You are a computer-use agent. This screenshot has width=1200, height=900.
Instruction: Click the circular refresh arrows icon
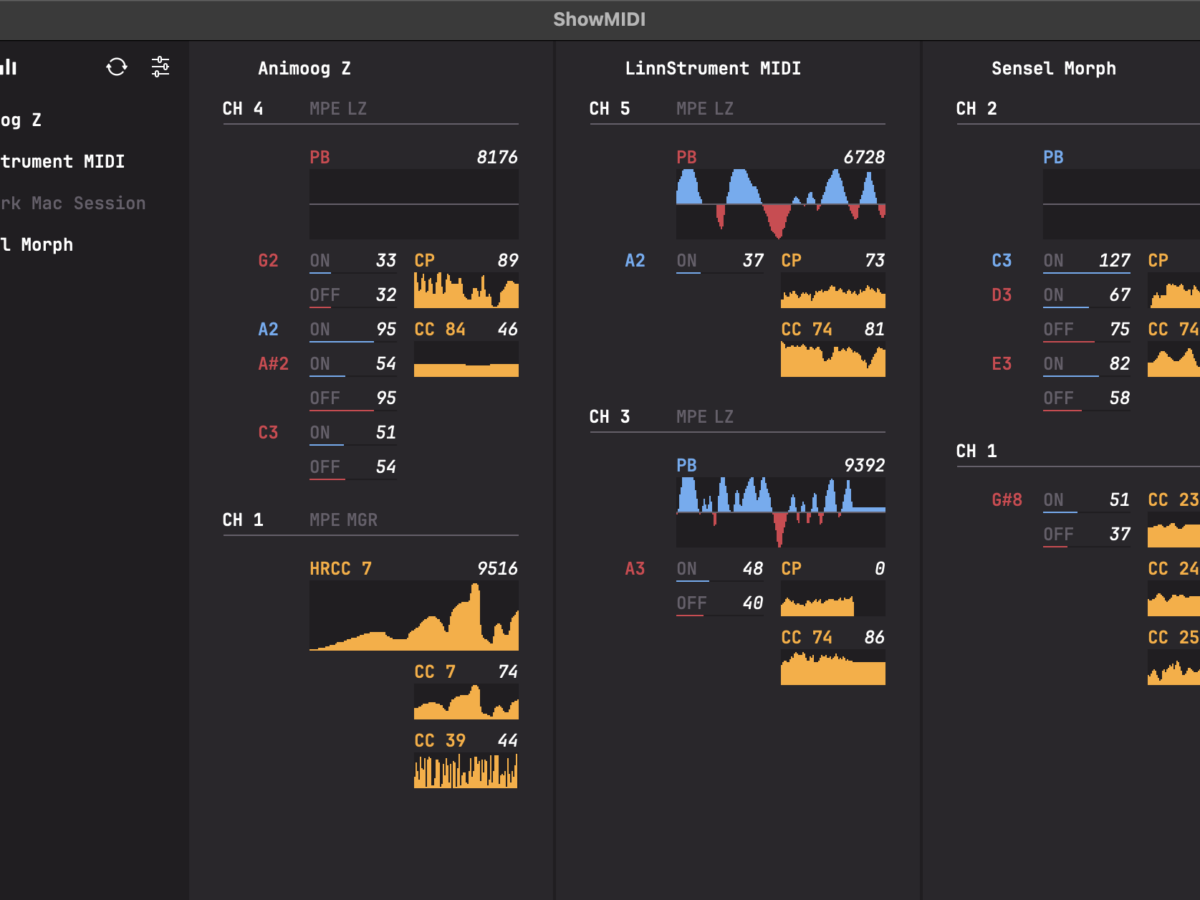coord(117,67)
